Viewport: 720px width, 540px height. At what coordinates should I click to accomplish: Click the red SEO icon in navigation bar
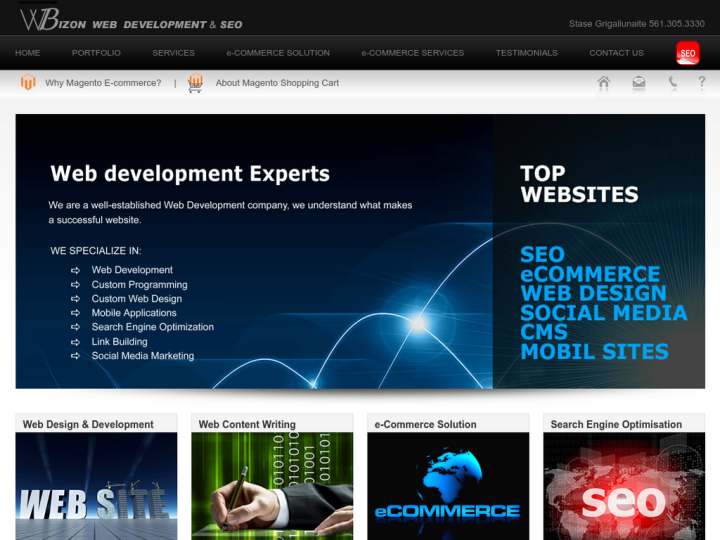[687, 53]
